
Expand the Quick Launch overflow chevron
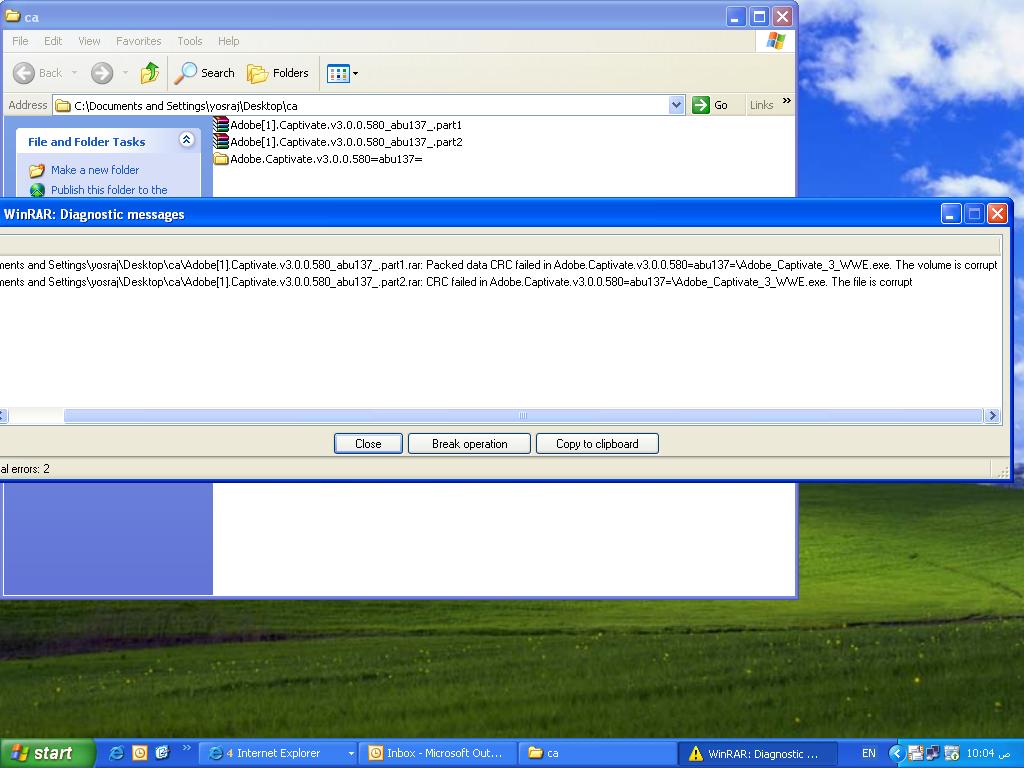[x=187, y=748]
